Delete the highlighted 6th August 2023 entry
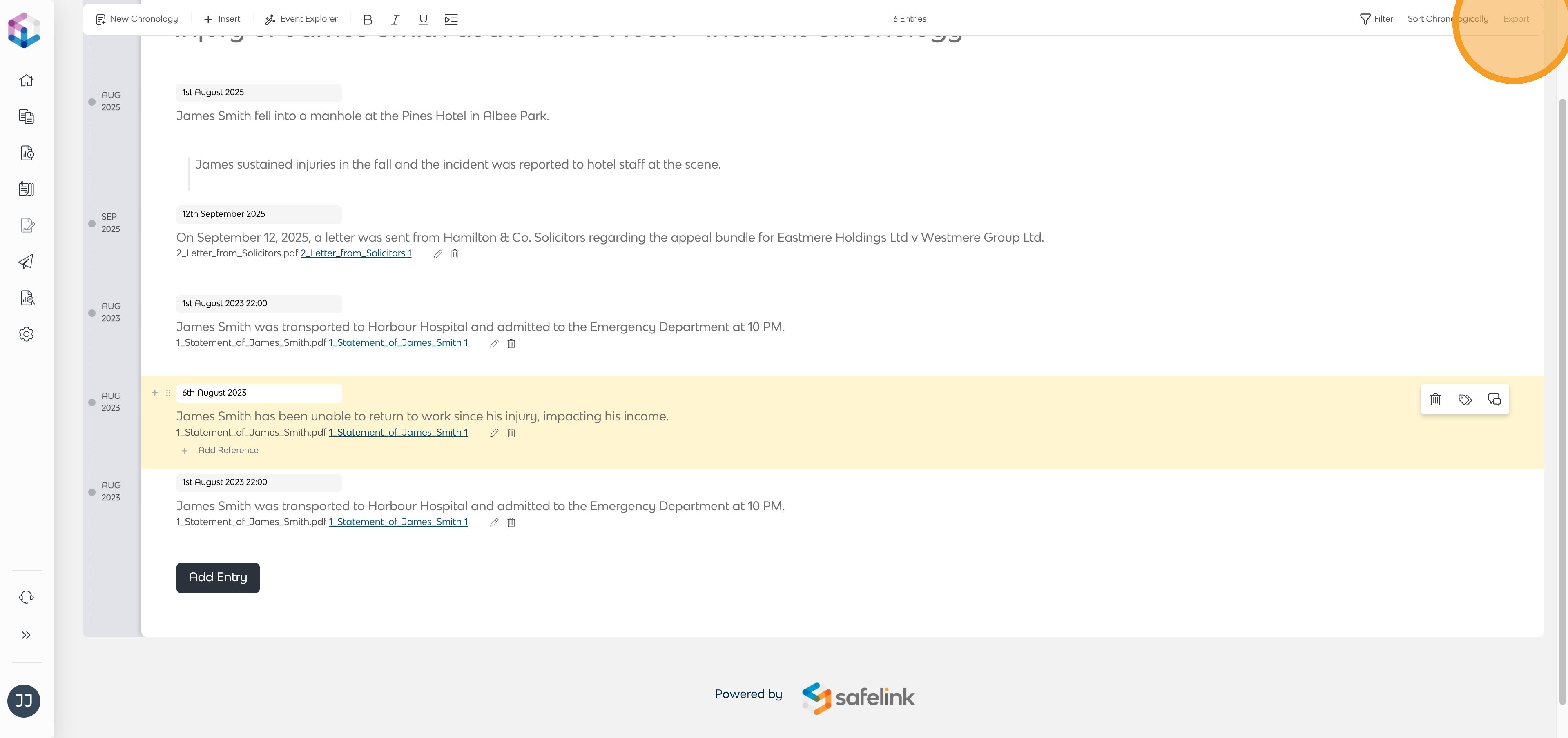1568x738 pixels. [1435, 399]
